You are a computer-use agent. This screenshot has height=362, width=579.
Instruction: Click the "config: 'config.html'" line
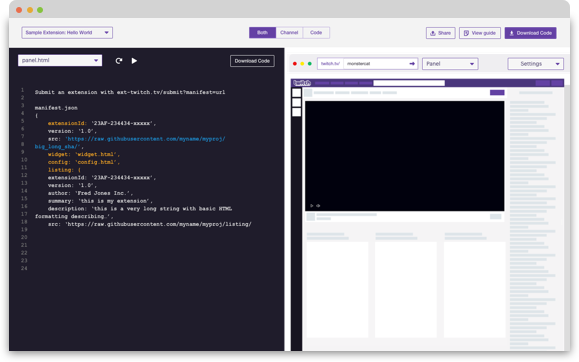pyautogui.click(x=84, y=162)
